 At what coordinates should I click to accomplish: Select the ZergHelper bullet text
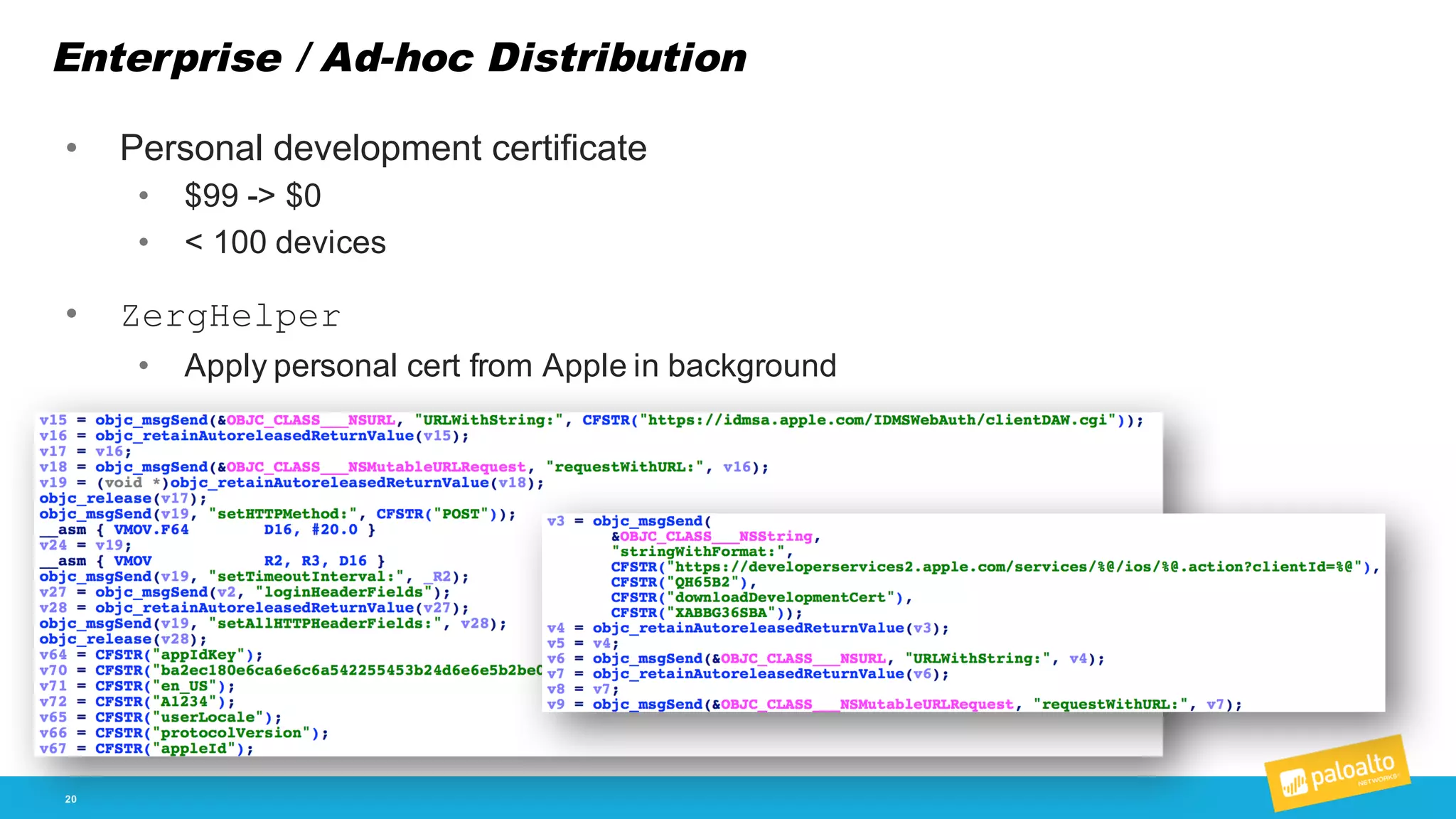(x=231, y=316)
